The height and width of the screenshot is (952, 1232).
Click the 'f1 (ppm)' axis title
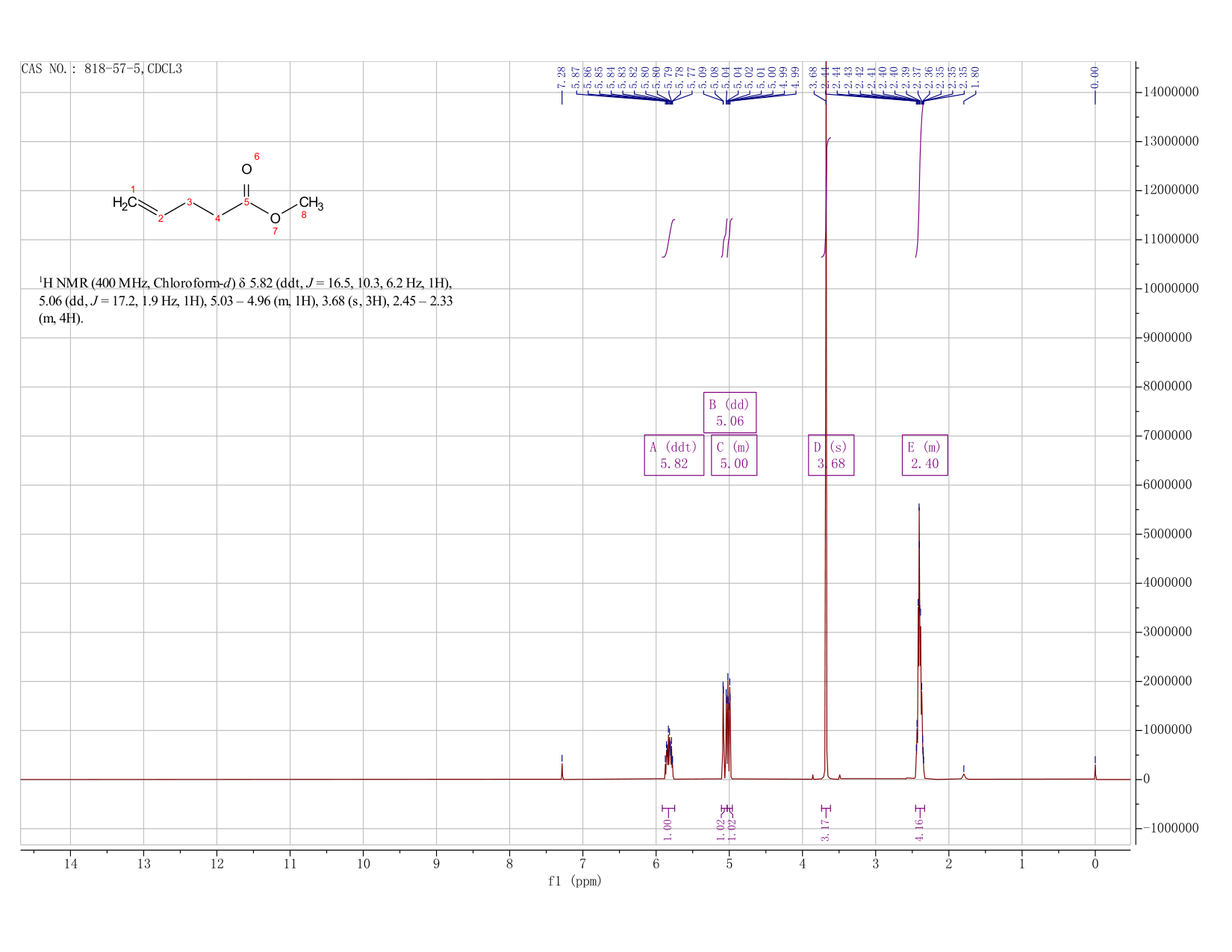tap(575, 881)
